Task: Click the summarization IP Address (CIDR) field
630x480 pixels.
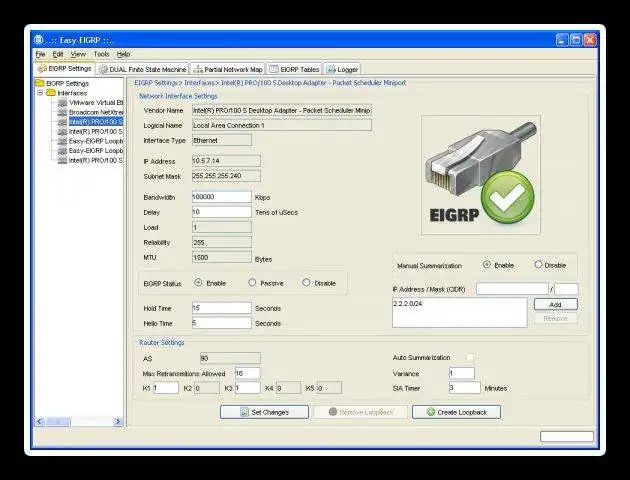Action: coord(512,288)
